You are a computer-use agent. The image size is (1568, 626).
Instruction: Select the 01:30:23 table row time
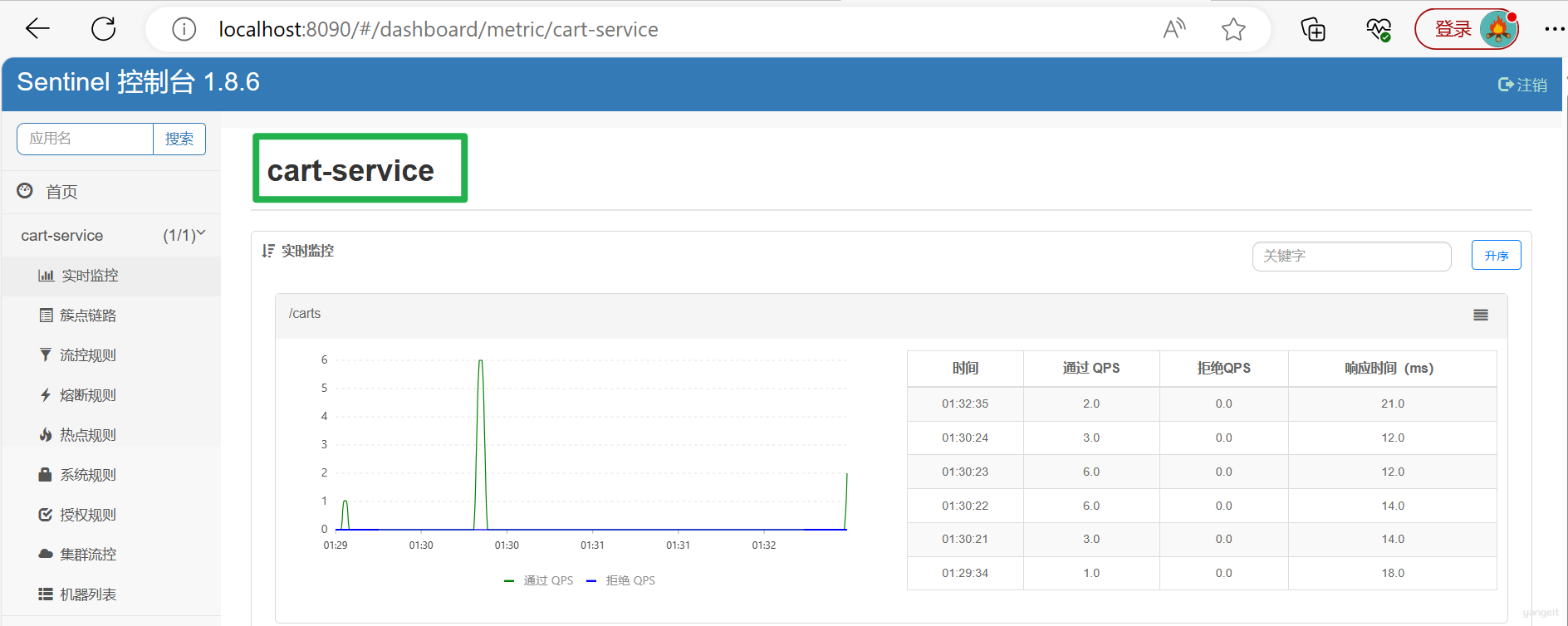(965, 472)
